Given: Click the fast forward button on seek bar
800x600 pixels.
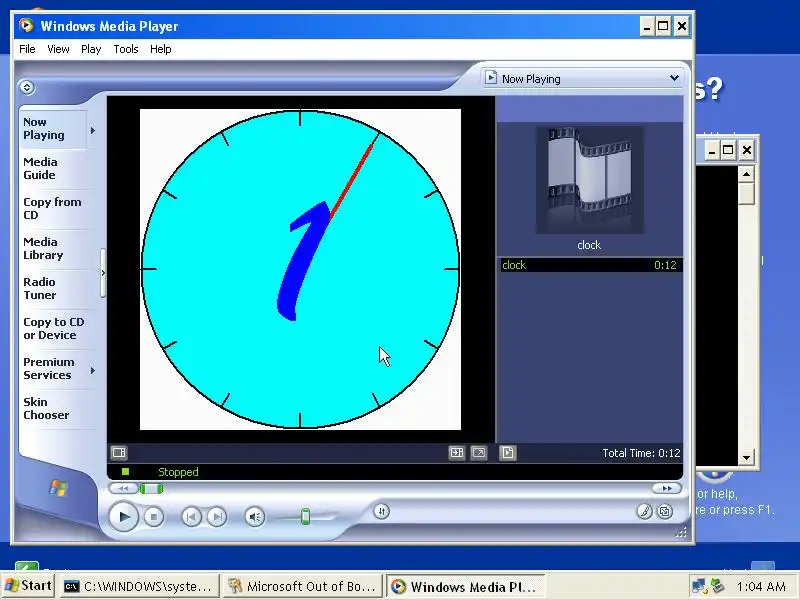Looking at the screenshot, I should click(666, 488).
